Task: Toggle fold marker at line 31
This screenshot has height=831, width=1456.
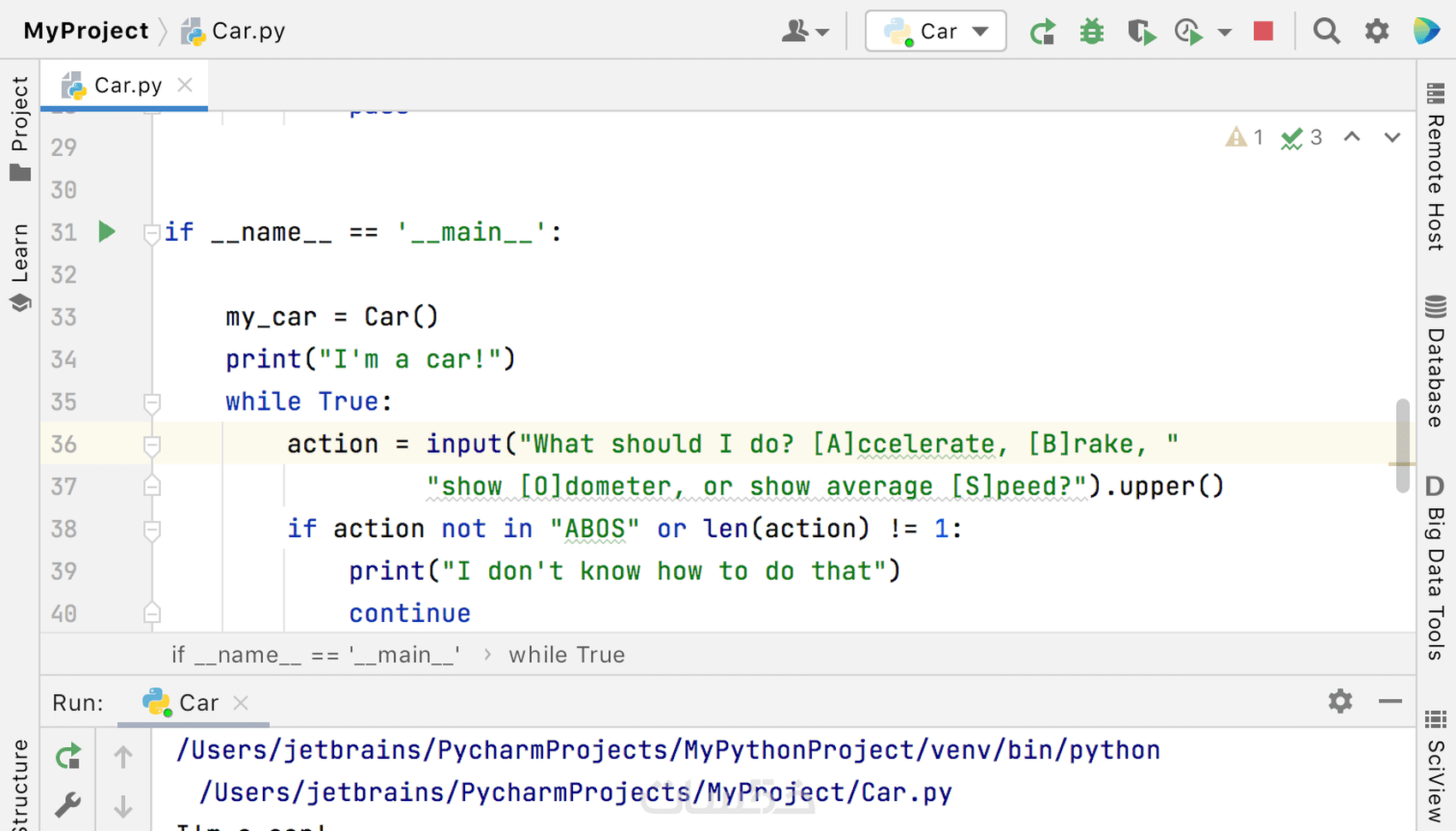Action: tap(152, 232)
